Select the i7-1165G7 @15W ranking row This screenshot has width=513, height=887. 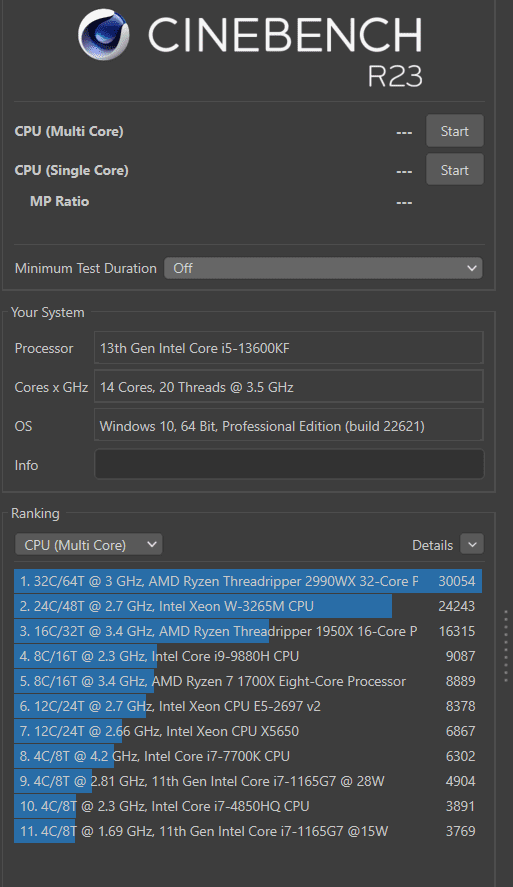248,831
